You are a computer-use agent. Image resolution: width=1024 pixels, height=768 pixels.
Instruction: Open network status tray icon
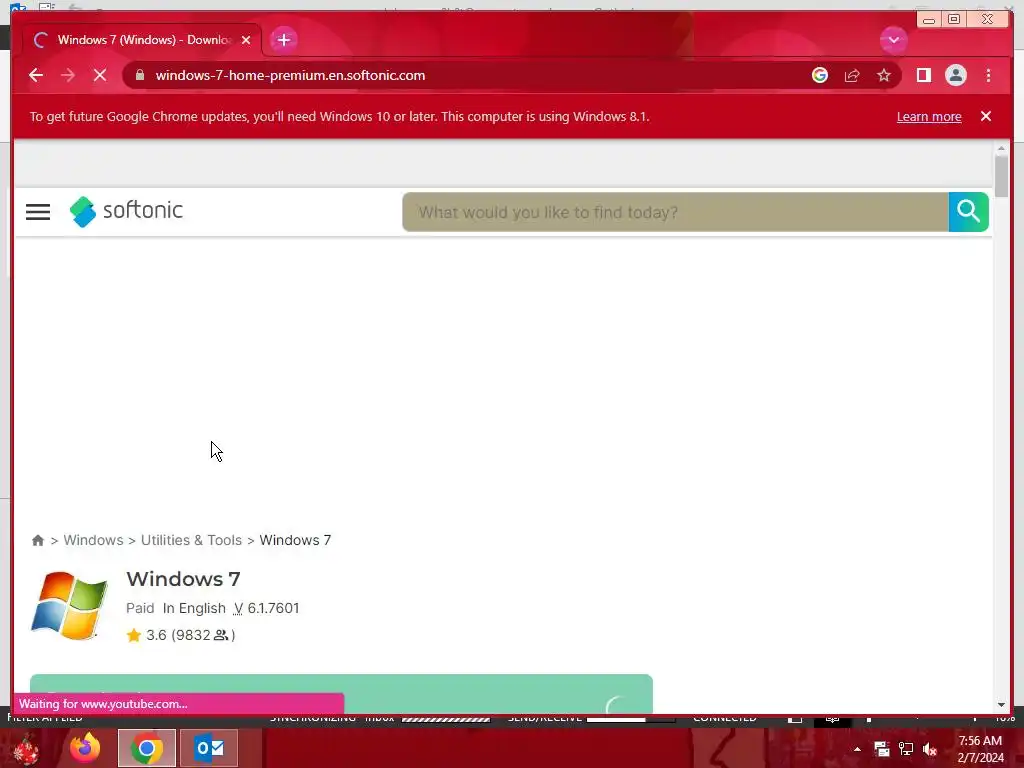906,749
